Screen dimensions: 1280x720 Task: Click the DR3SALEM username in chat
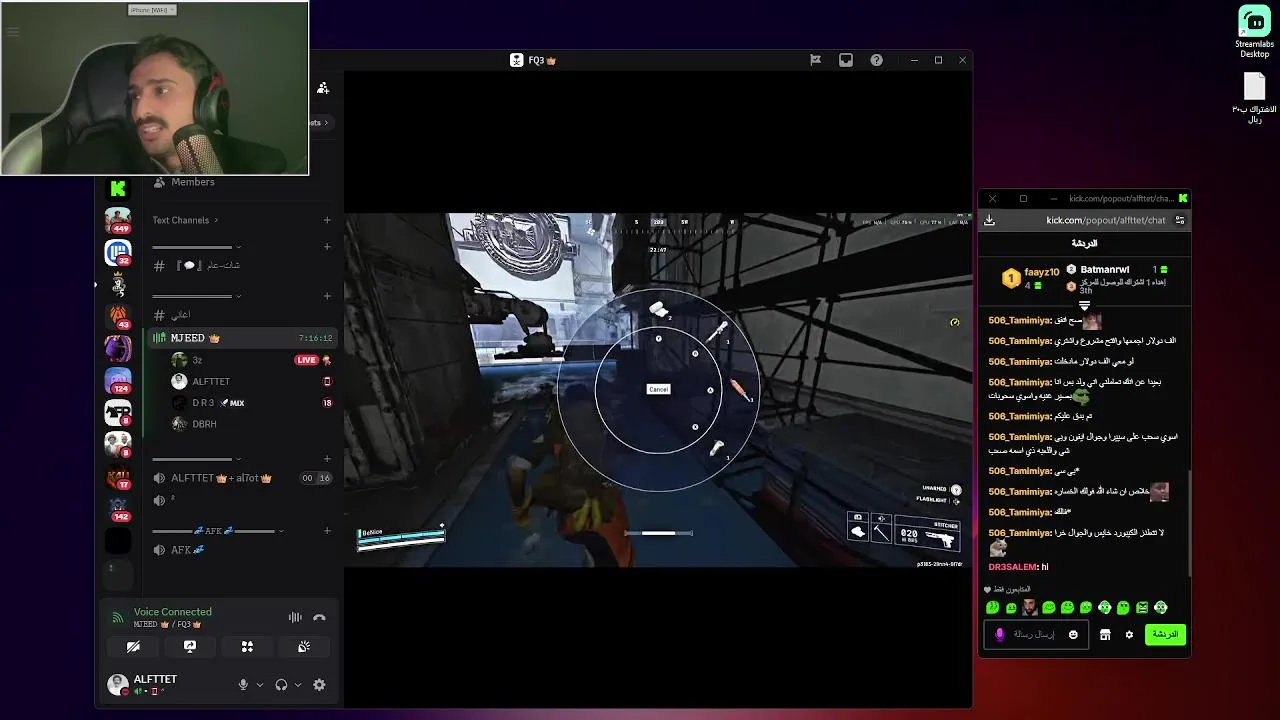[x=1013, y=567]
